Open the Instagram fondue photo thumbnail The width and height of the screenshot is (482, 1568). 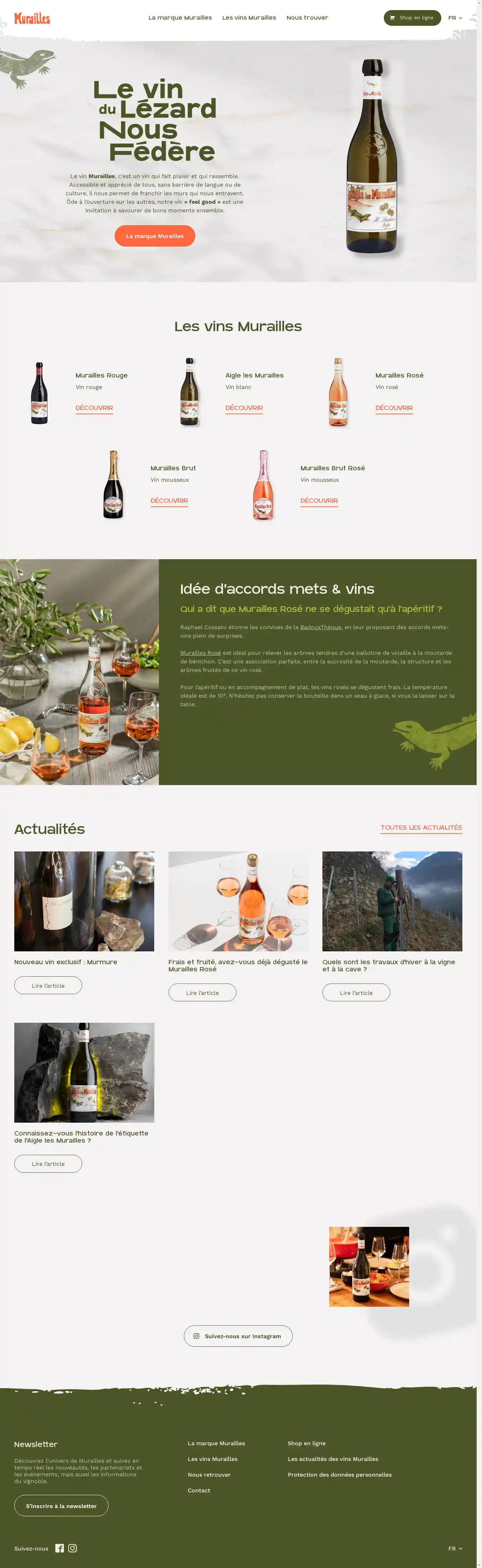tap(369, 1267)
